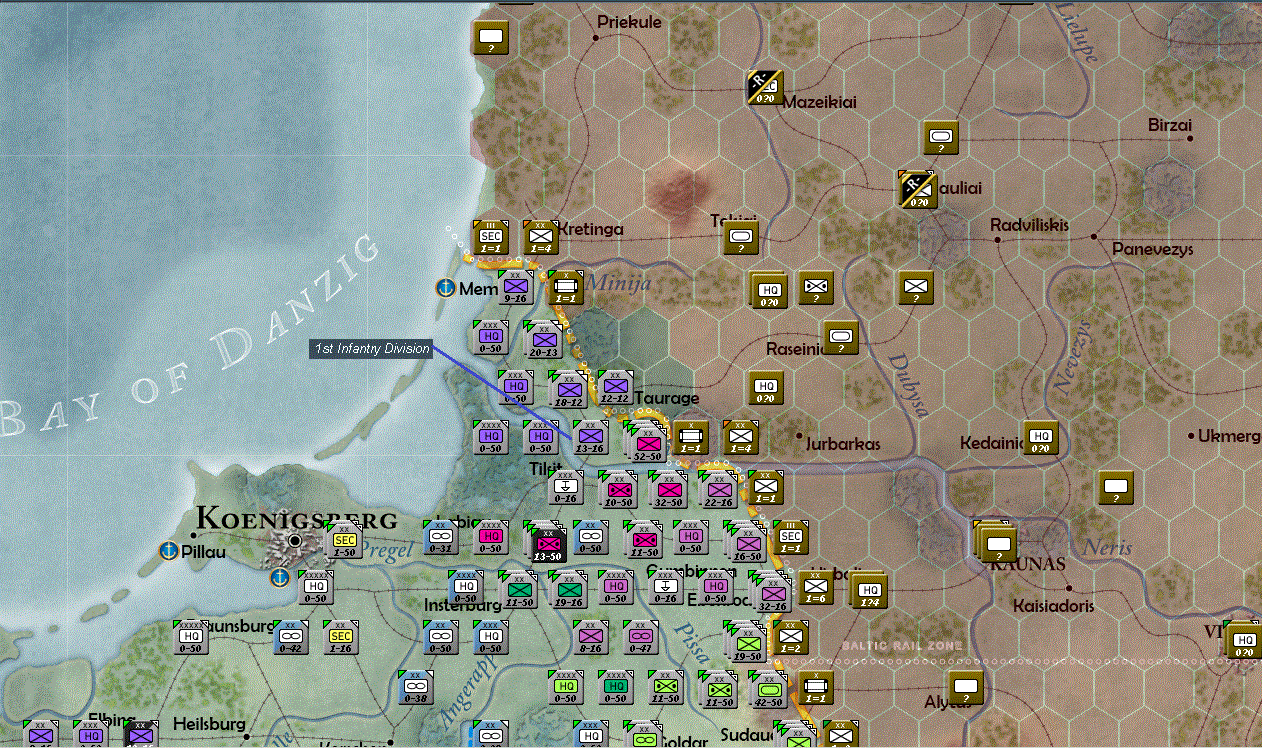This screenshot has width=1262, height=748.
Task: Select the yellow SEC 1-50 at Koenigsberg
Action: (343, 540)
